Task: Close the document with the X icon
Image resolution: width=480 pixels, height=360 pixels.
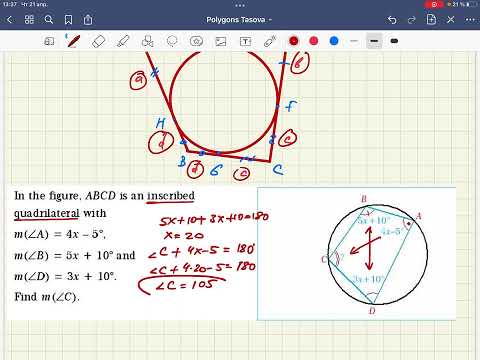Action: tap(451, 20)
